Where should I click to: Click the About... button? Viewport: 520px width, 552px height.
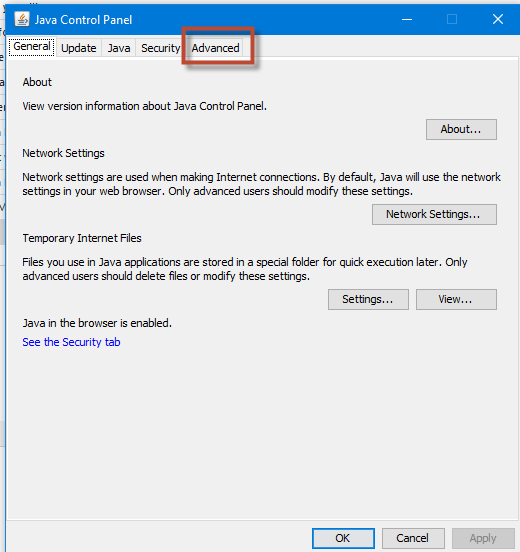461,129
